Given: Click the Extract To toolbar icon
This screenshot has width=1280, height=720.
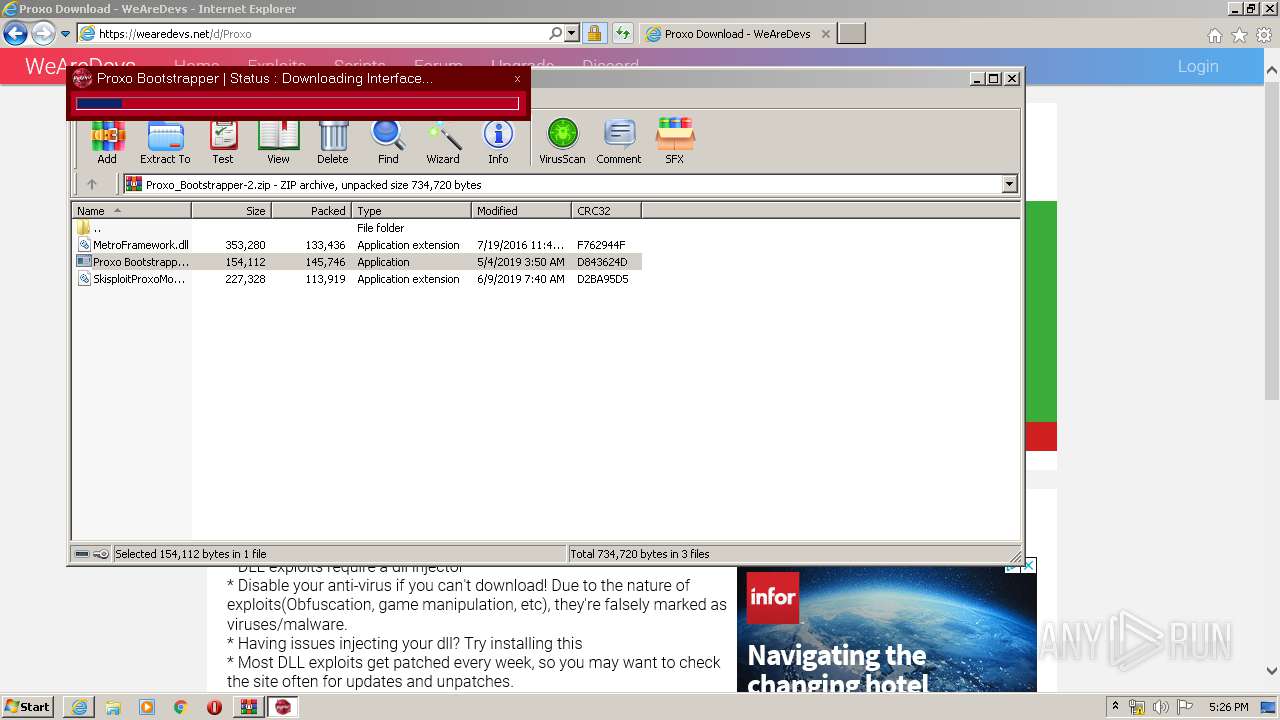Looking at the screenshot, I should click(165, 142).
